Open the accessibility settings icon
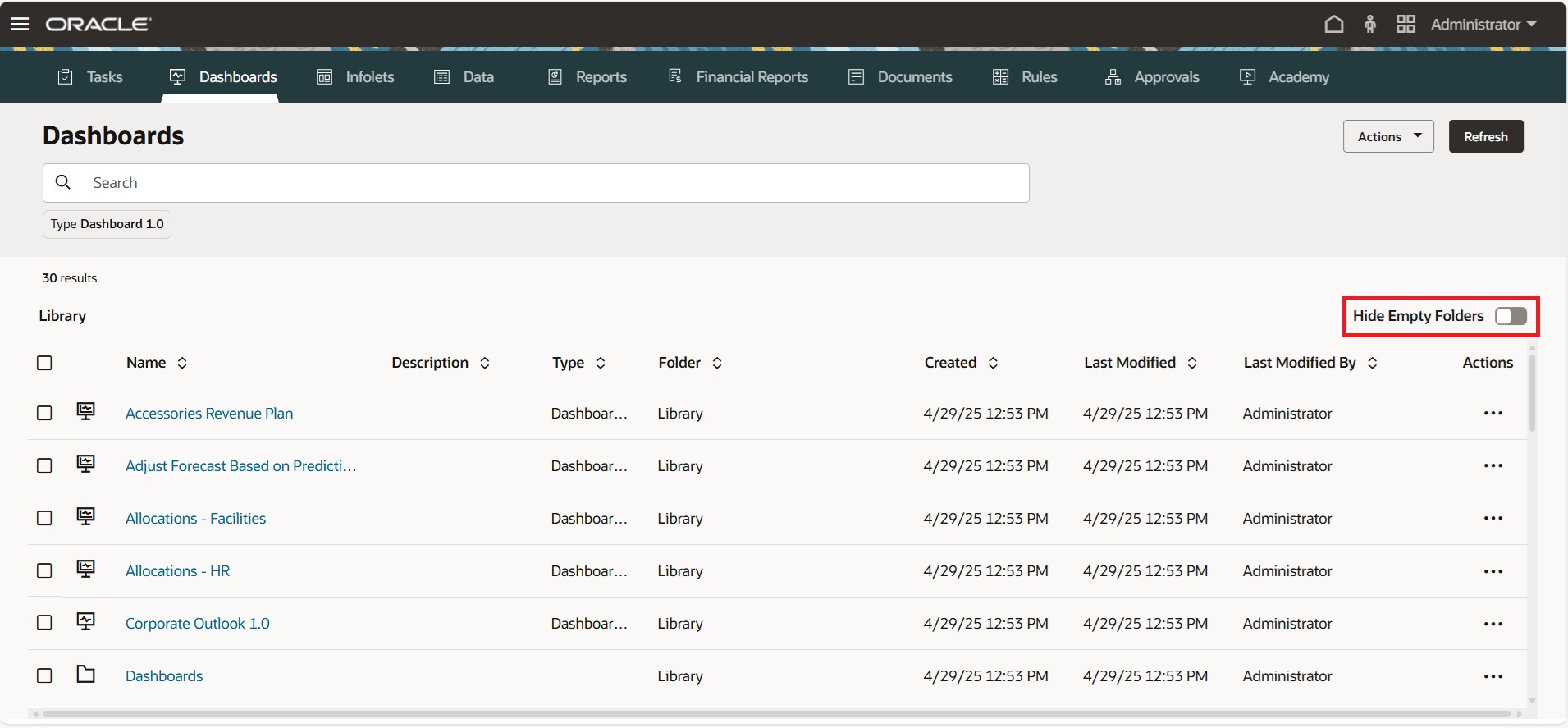 (1370, 24)
